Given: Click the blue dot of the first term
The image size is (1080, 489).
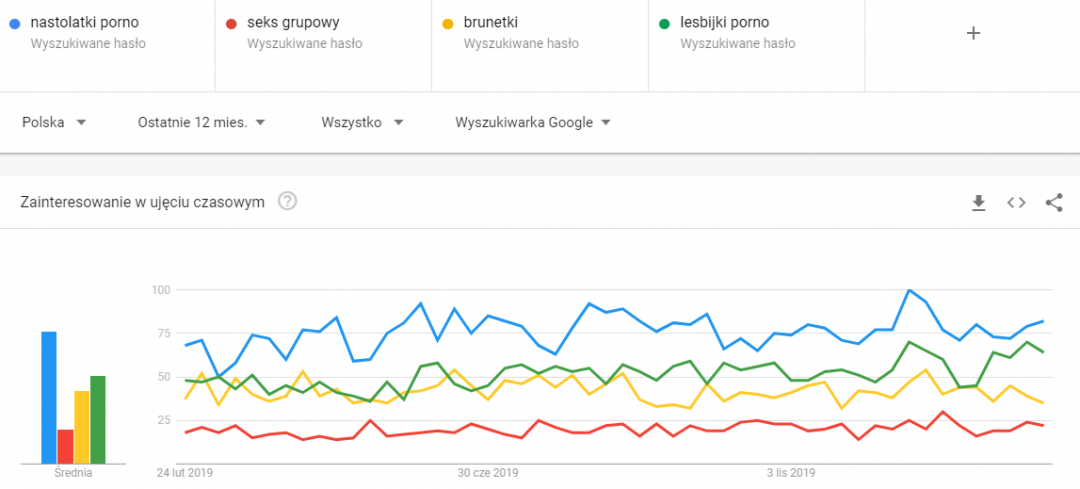Looking at the screenshot, I should pos(14,22).
